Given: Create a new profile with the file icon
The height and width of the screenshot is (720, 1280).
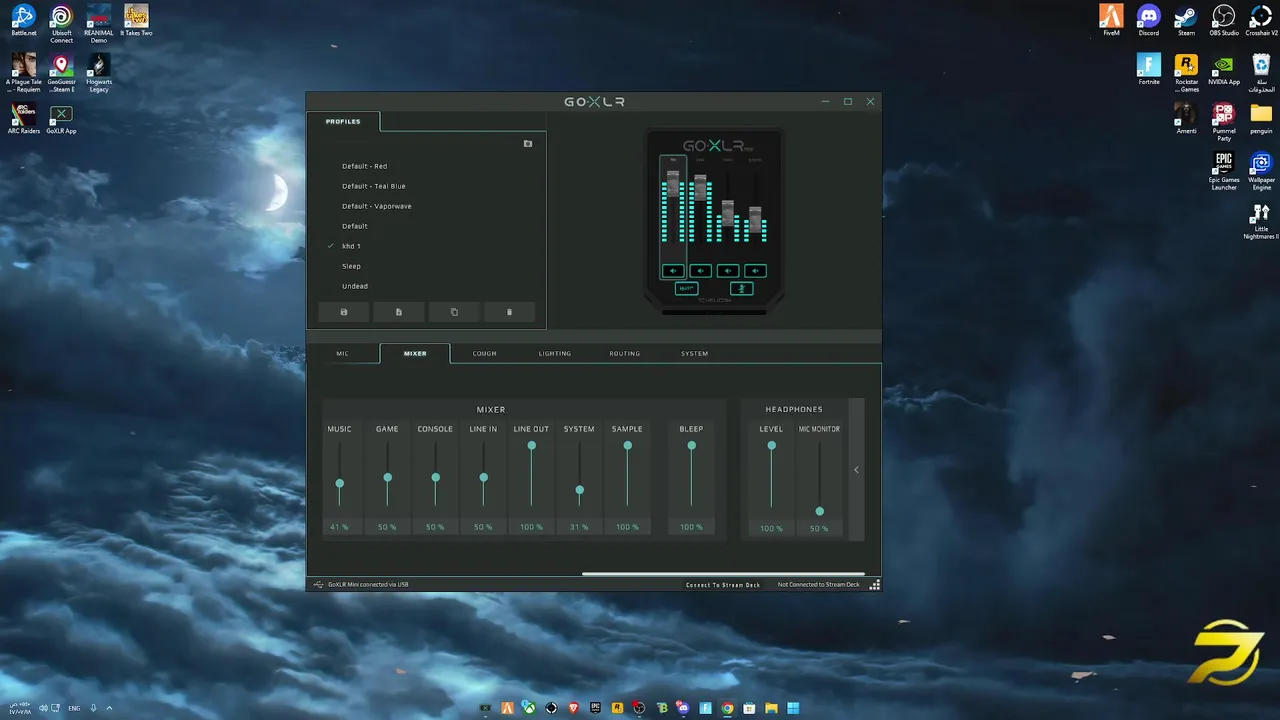Looking at the screenshot, I should click(x=399, y=312).
